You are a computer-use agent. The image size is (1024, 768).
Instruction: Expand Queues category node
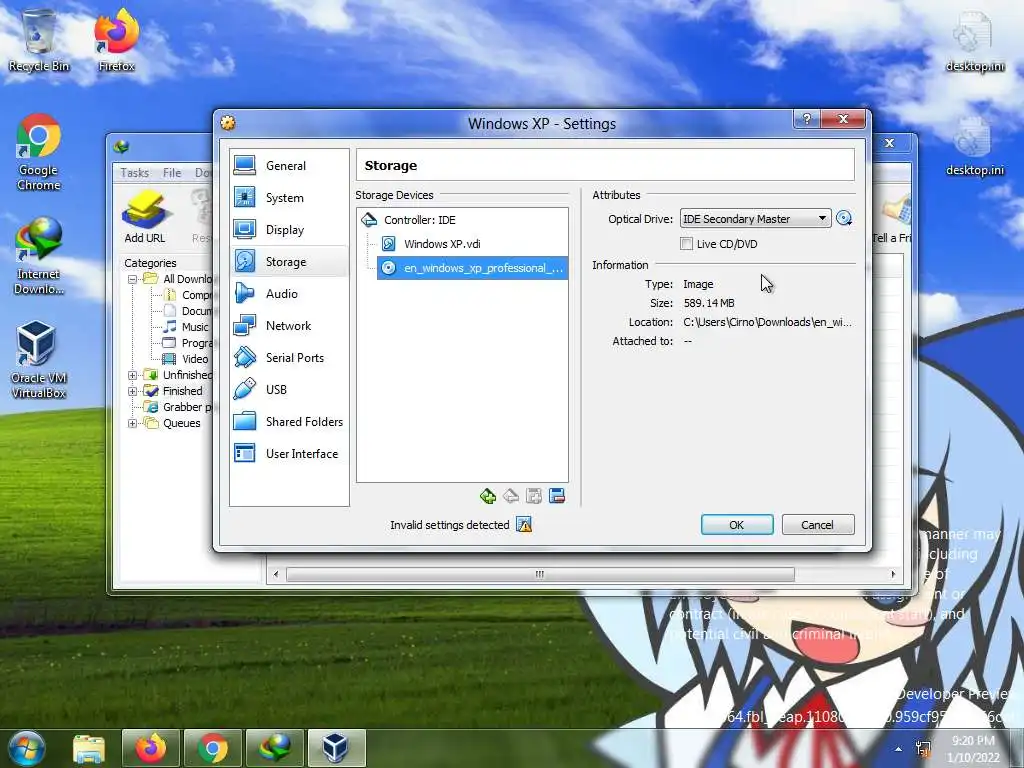[x=133, y=423]
